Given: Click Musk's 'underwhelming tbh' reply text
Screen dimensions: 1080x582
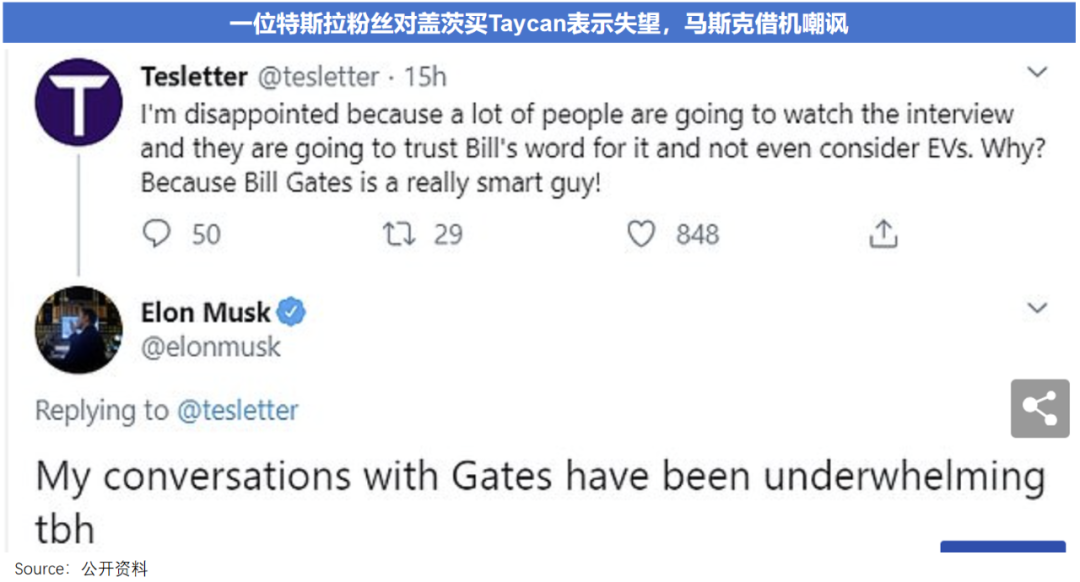Looking at the screenshot, I should pyautogui.click(x=540, y=477).
